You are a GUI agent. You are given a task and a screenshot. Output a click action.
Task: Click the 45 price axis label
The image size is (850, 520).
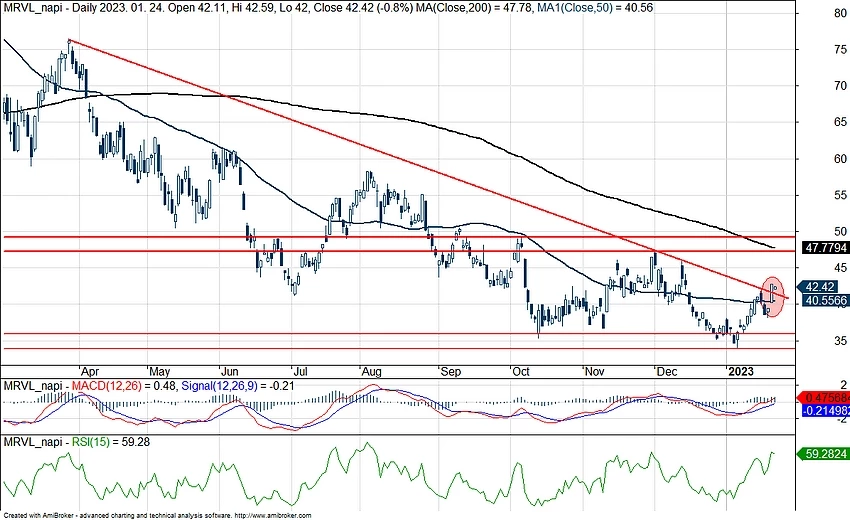[x=840, y=268]
